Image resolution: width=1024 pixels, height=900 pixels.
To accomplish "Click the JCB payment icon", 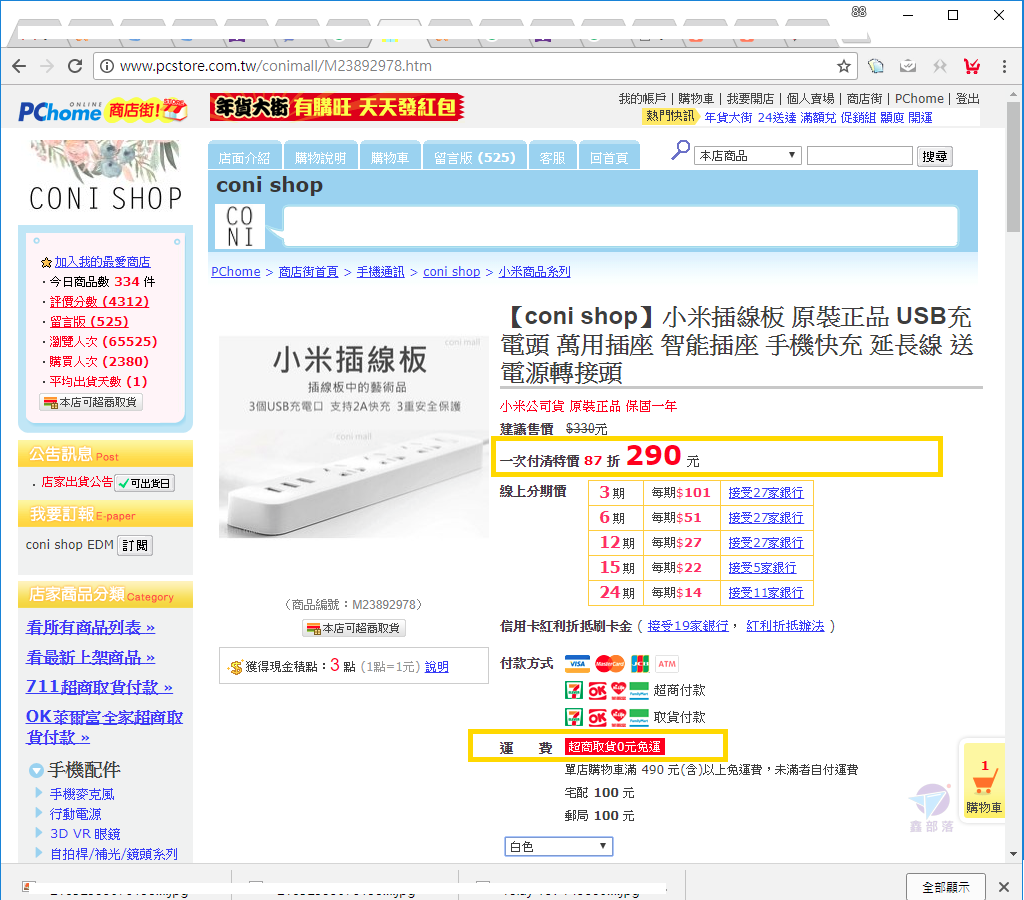I will [x=640, y=664].
